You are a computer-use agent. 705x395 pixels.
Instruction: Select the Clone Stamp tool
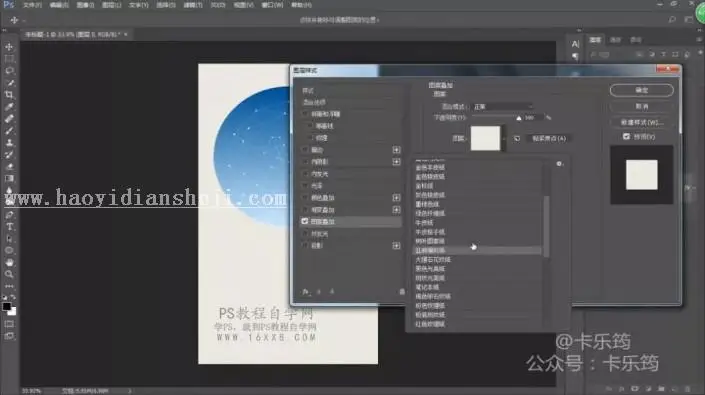click(x=9, y=143)
